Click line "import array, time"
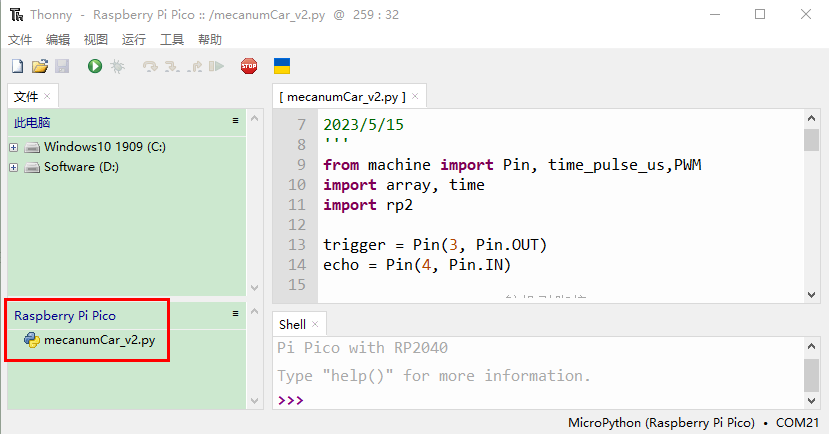829x434 pixels. click(x=404, y=185)
